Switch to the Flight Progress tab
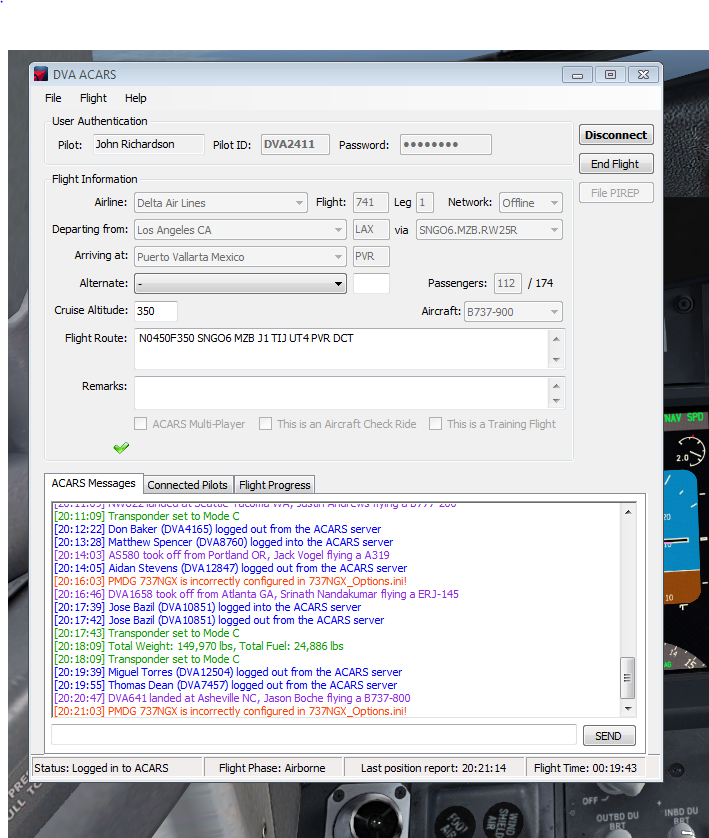Viewport: 709px width, 838px height. click(x=275, y=485)
